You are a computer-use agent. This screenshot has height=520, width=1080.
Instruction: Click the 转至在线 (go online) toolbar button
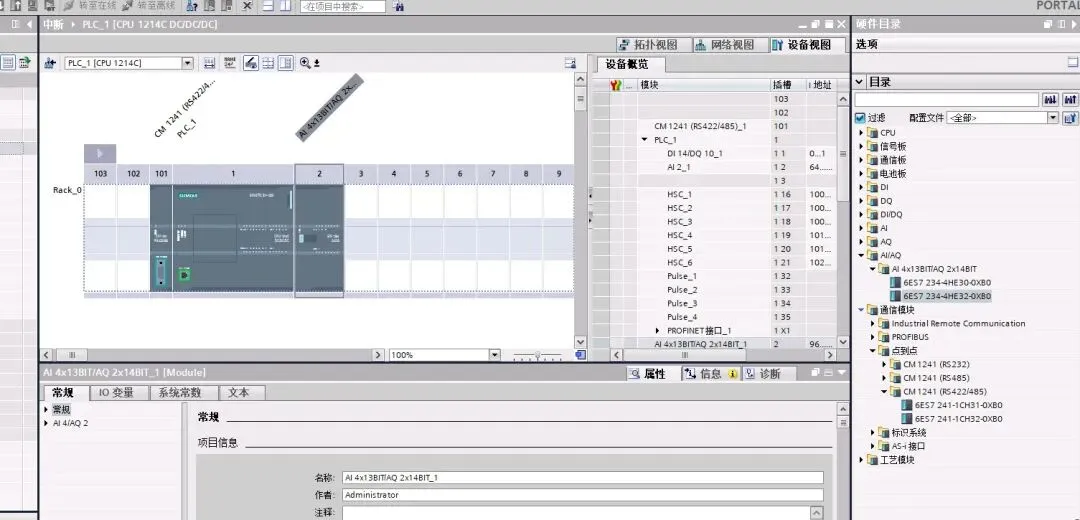[x=90, y=6]
